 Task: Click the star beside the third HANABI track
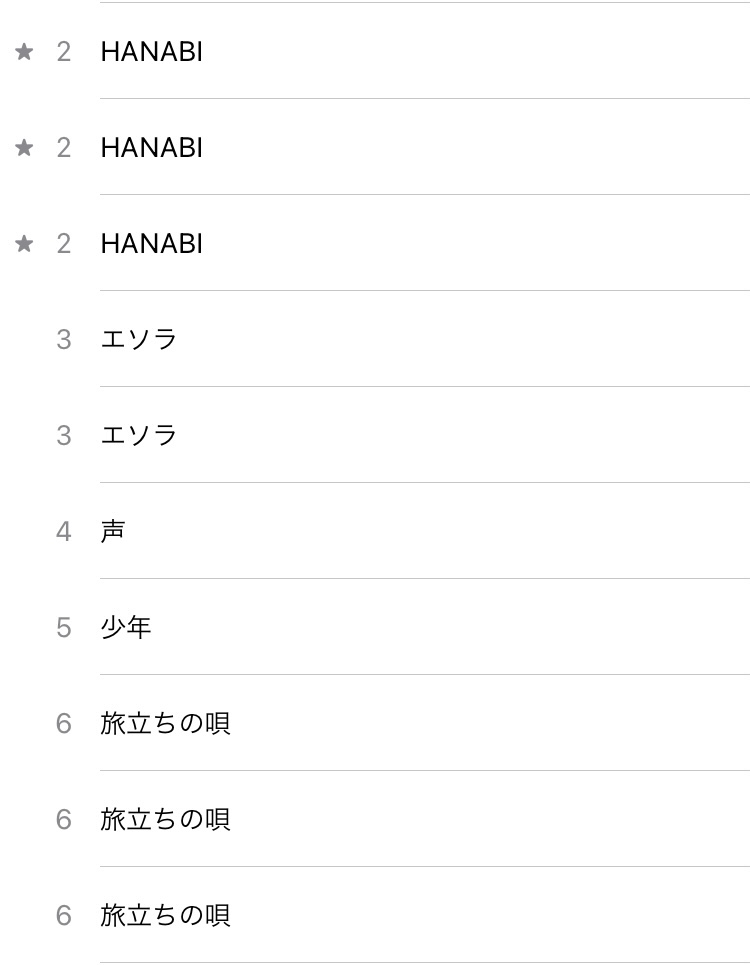[x=25, y=244]
